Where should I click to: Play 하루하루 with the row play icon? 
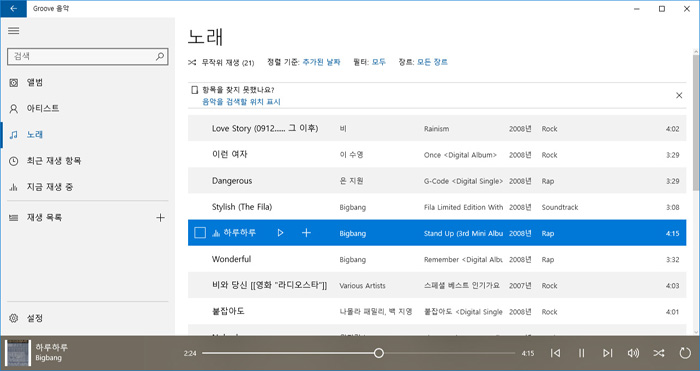(280, 233)
